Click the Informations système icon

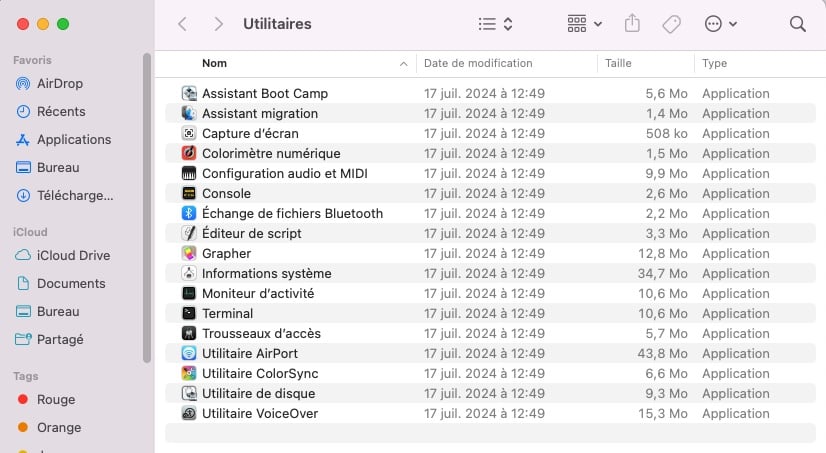click(189, 273)
